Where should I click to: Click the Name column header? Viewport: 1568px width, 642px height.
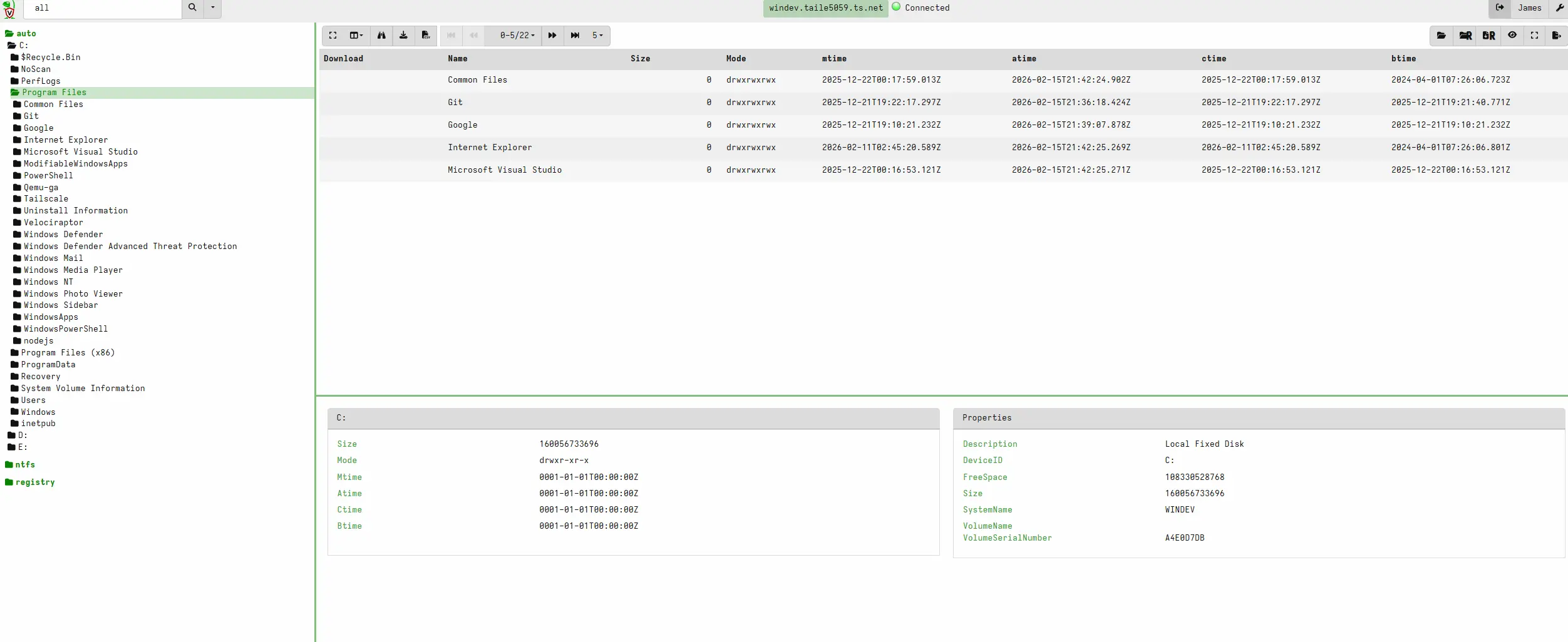point(458,59)
